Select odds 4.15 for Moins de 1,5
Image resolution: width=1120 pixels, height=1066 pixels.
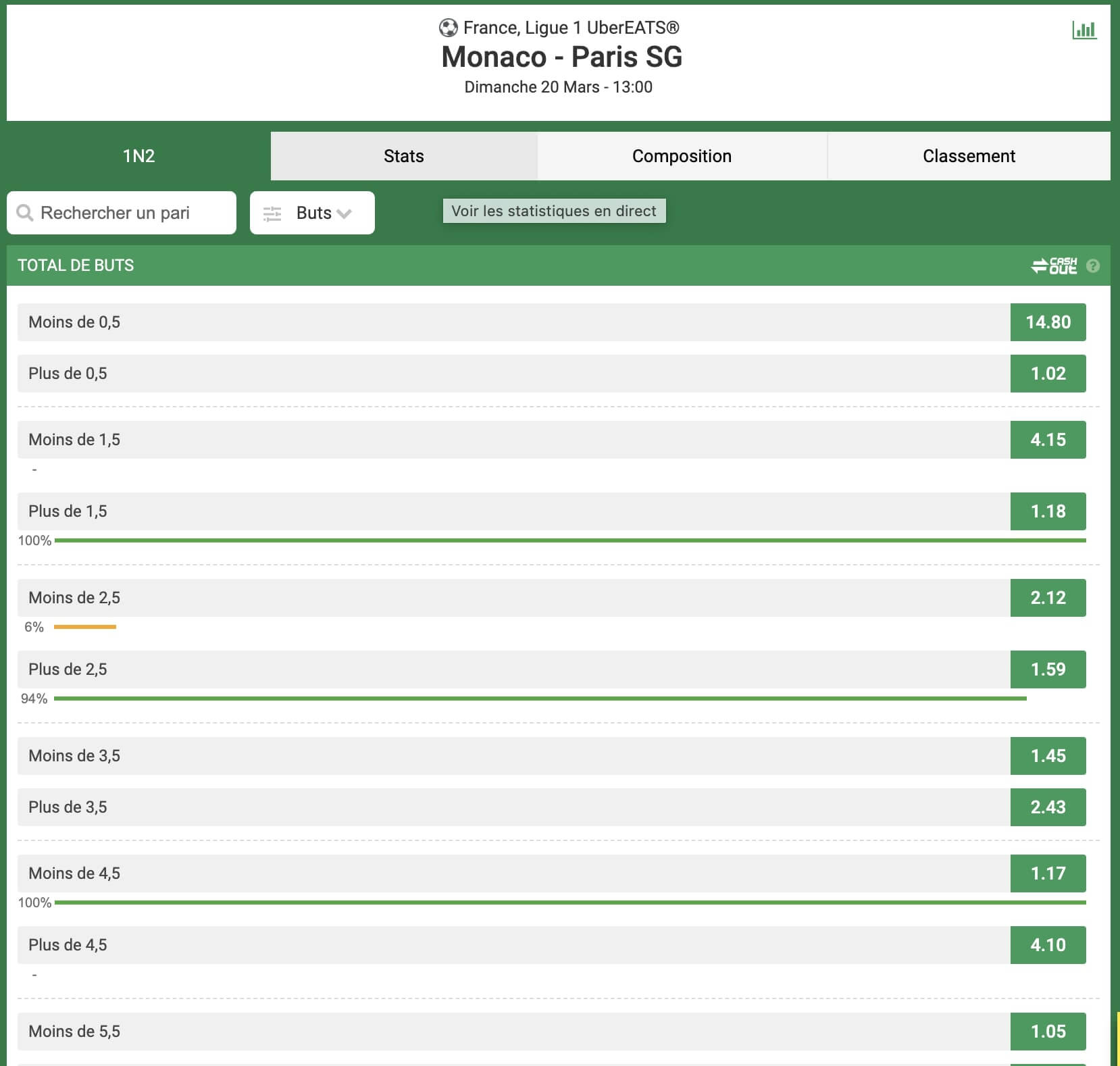point(1048,440)
